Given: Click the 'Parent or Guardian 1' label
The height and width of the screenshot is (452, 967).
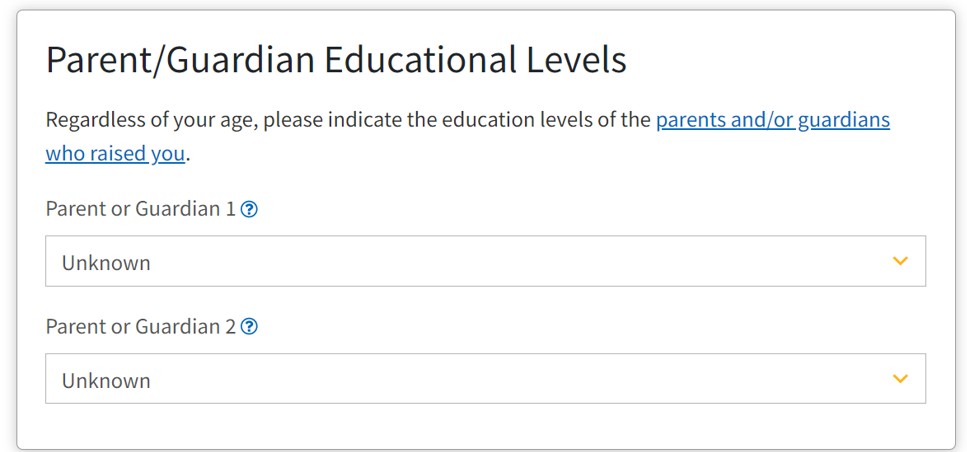Looking at the screenshot, I should tap(141, 210).
